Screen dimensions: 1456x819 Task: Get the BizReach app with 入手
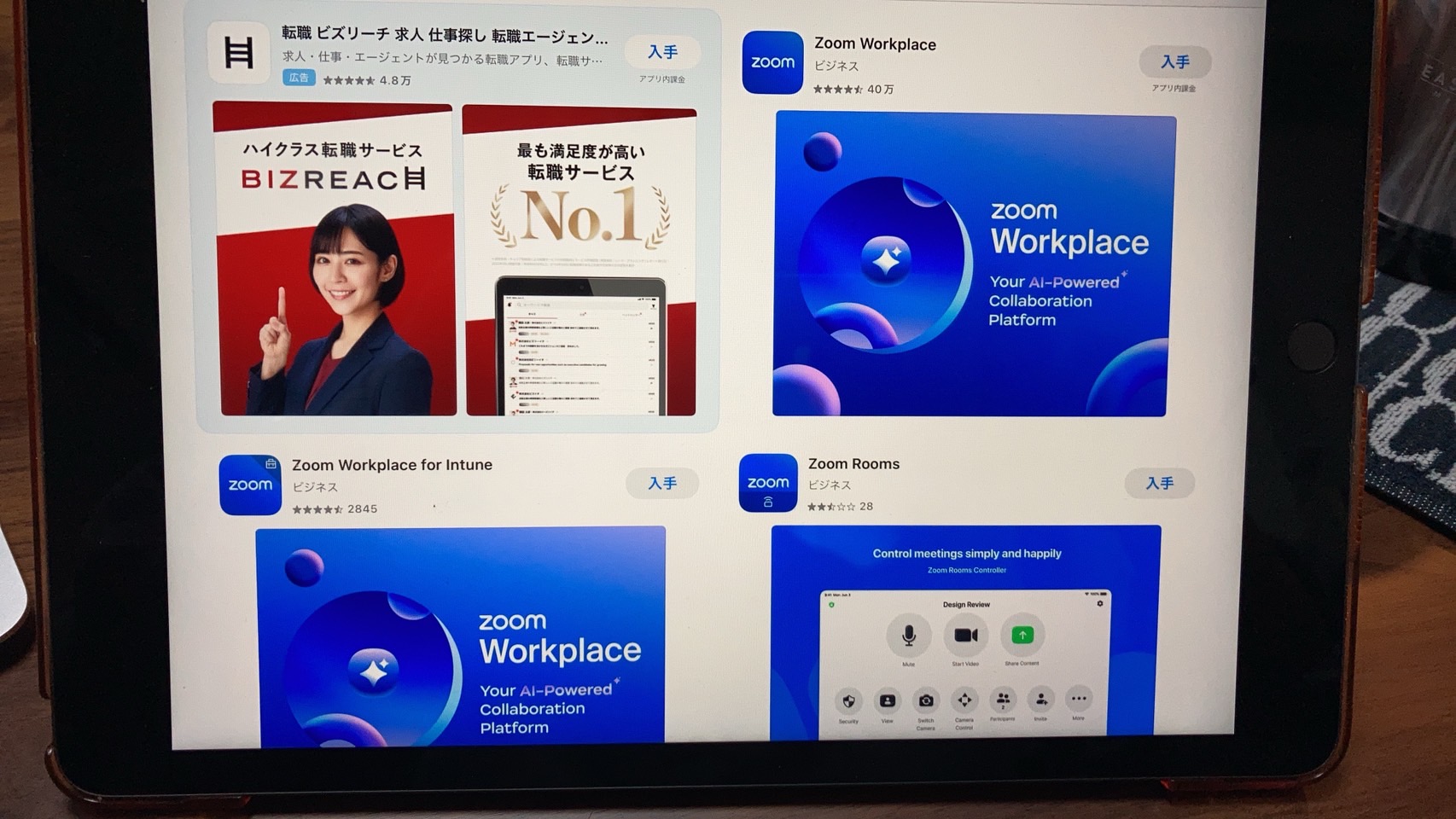pos(662,52)
